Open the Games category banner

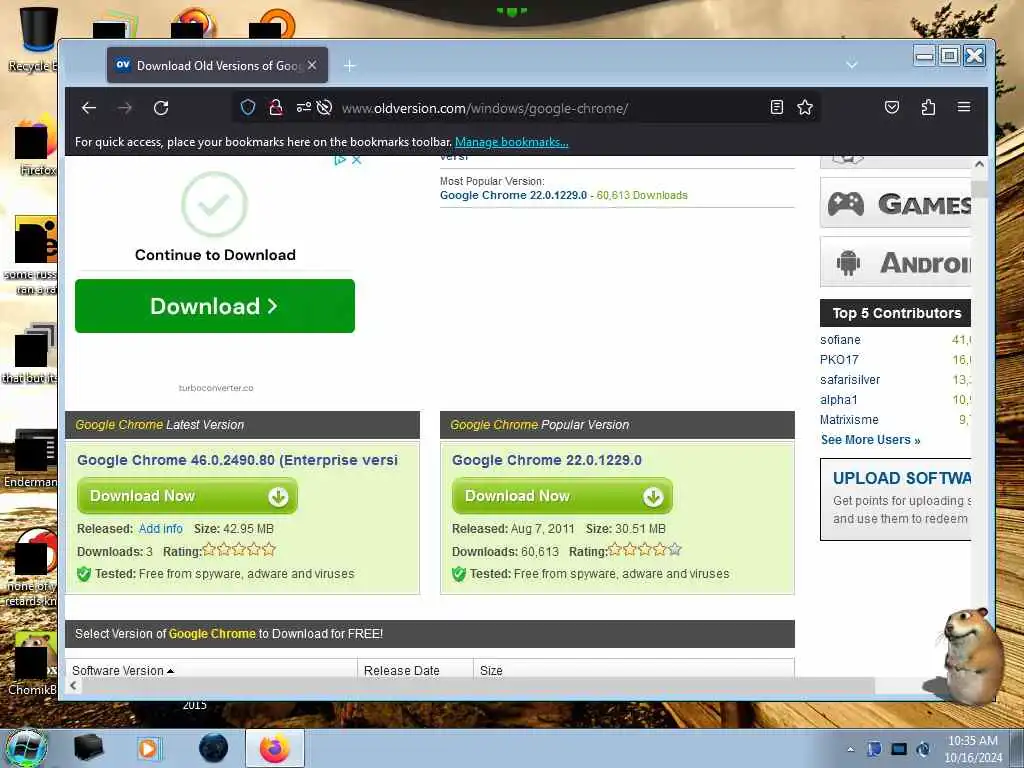coord(895,204)
